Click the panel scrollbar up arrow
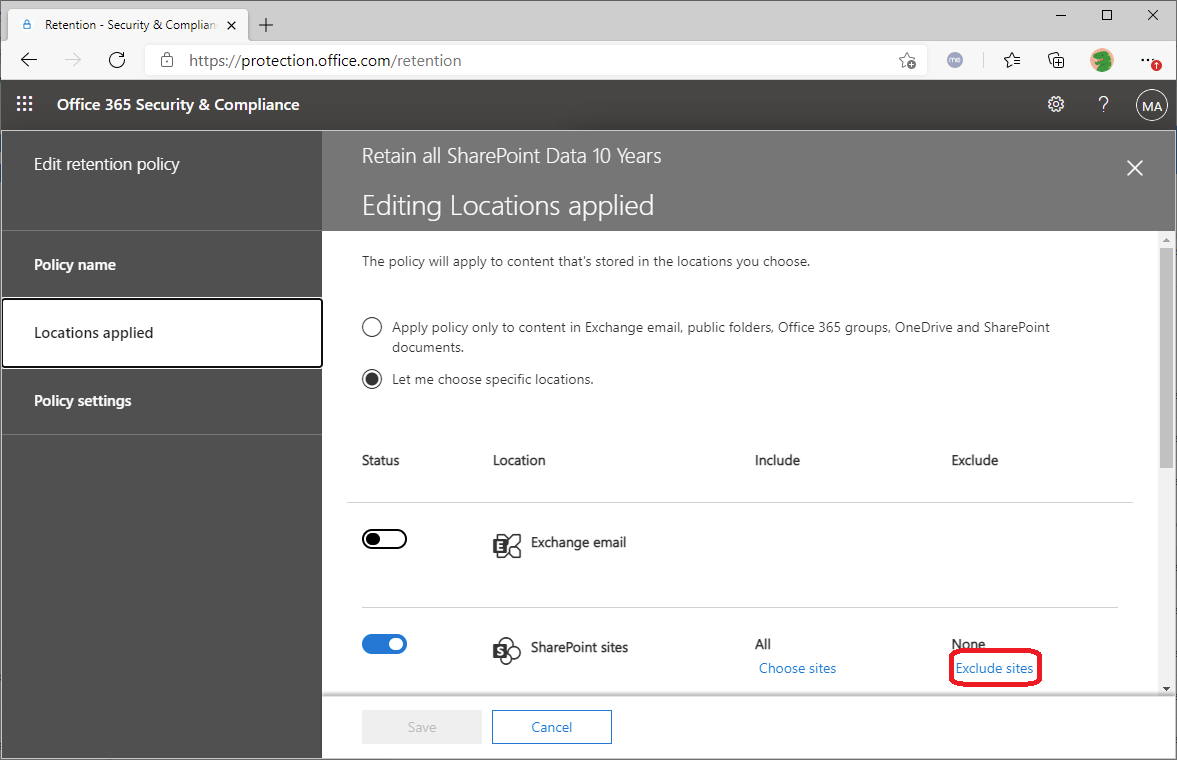The height and width of the screenshot is (760, 1177). point(1166,240)
